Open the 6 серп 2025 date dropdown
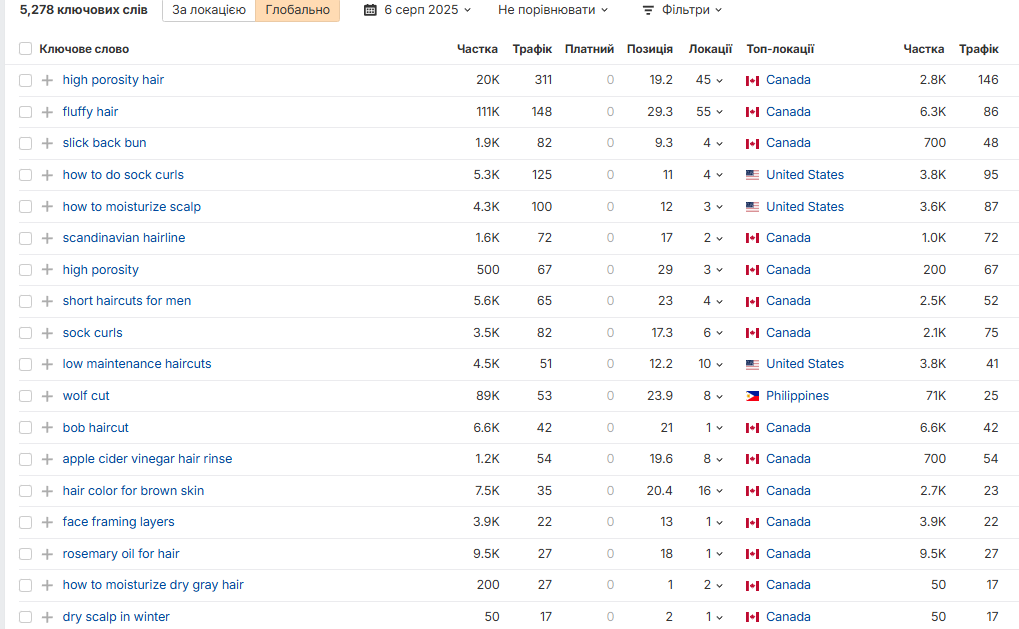 417,10
